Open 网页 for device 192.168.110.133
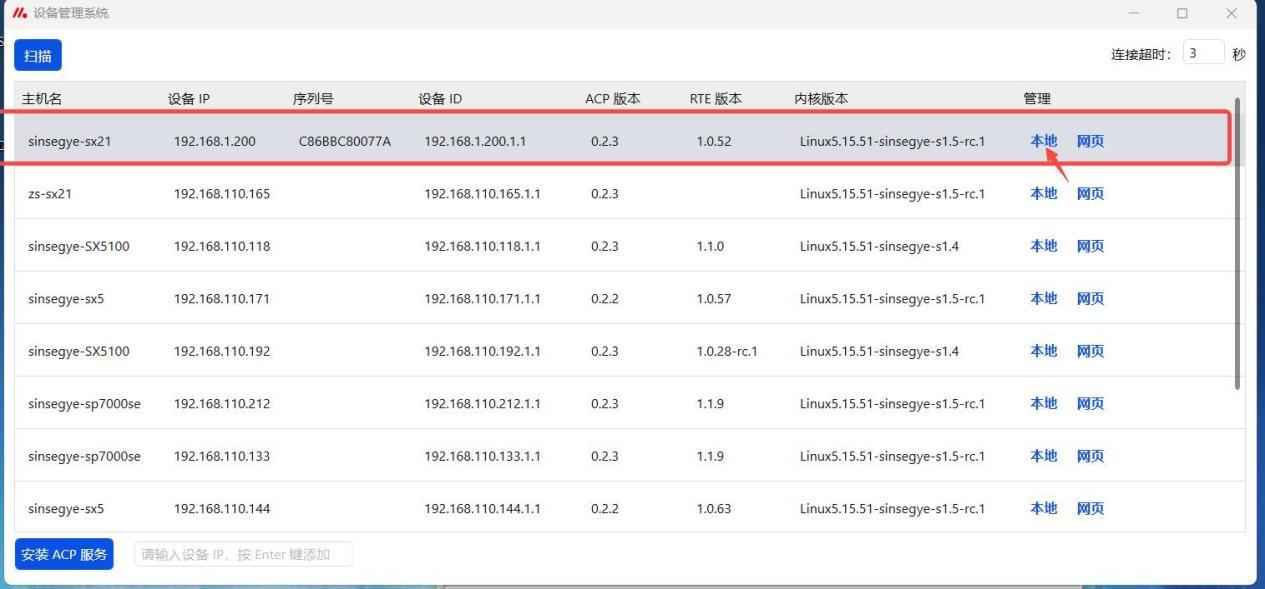 1090,456
